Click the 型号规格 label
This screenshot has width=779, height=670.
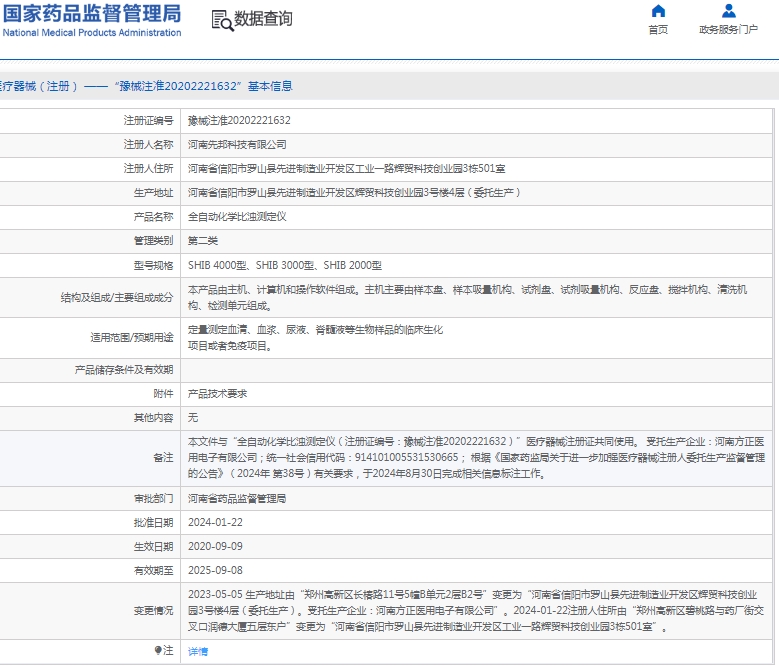point(154,266)
